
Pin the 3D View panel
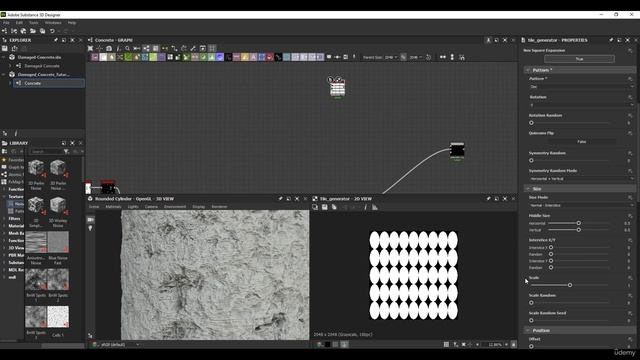point(280,199)
